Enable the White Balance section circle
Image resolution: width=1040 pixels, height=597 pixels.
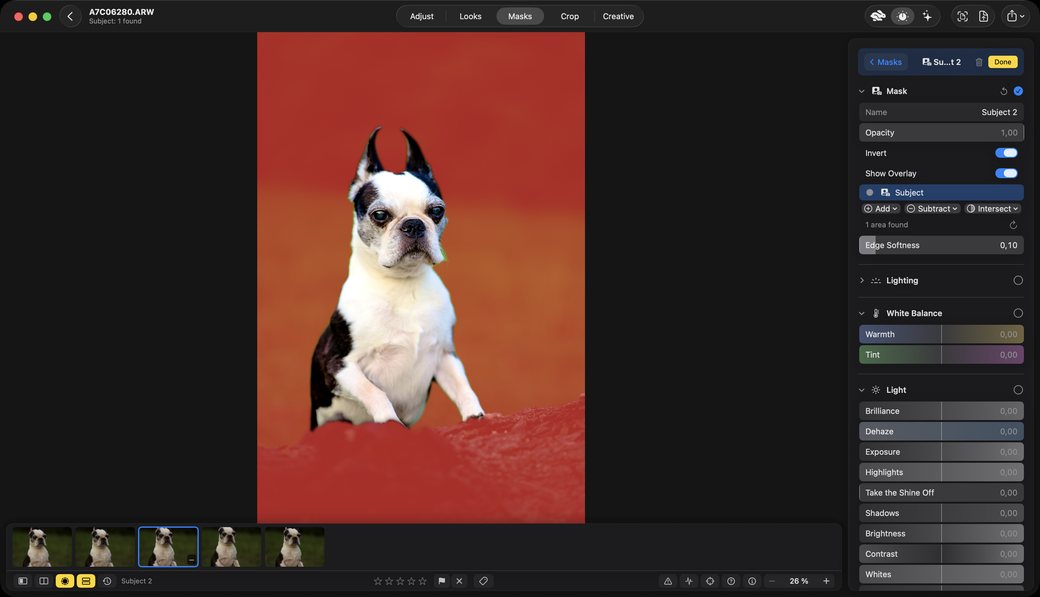click(1018, 313)
